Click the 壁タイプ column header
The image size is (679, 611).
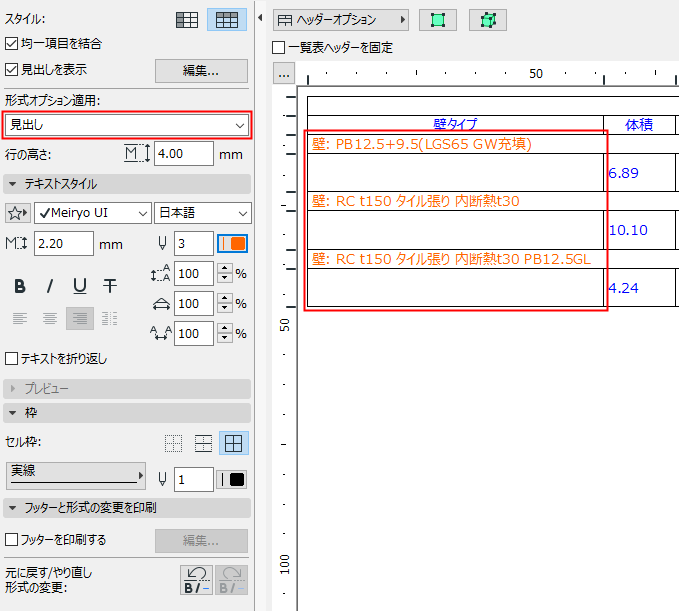coord(455,125)
